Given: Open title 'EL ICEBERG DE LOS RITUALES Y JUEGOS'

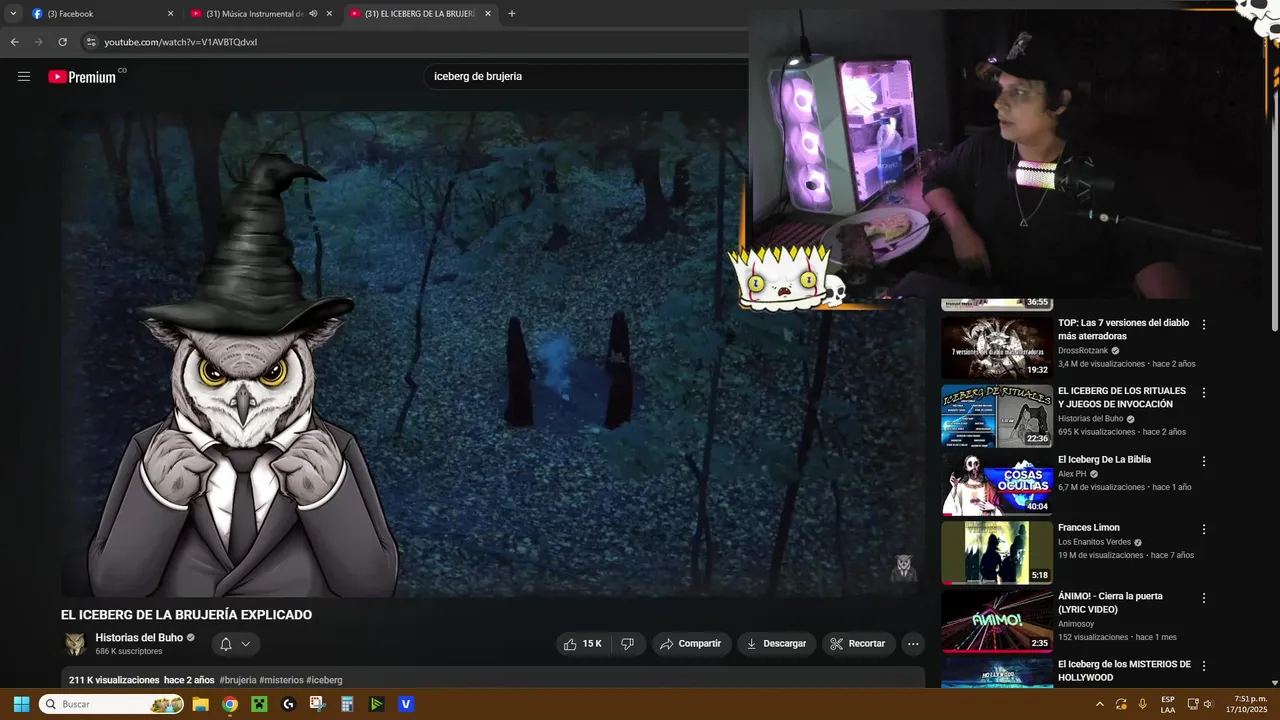Looking at the screenshot, I should (1122, 398).
